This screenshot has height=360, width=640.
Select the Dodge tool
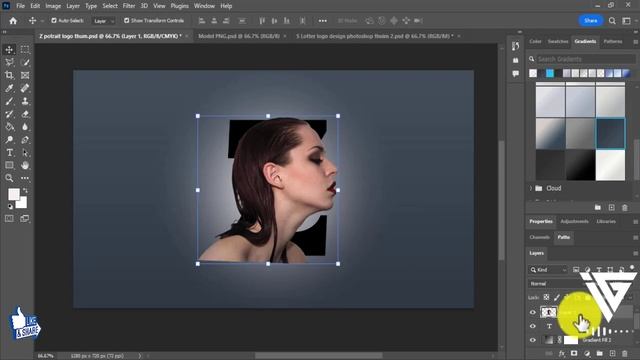pos(9,140)
